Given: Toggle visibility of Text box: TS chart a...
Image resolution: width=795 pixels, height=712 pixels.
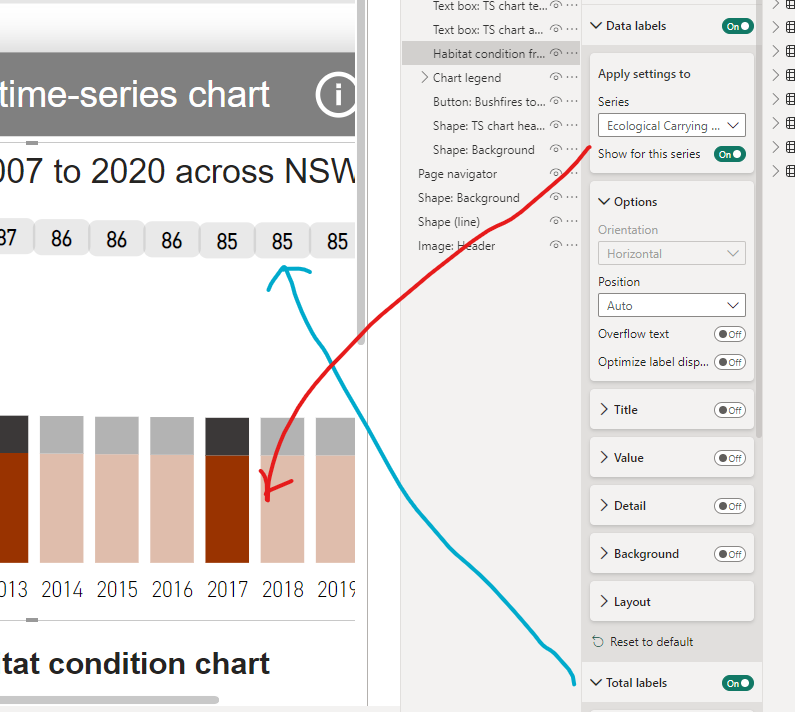Looking at the screenshot, I should click(x=556, y=29).
